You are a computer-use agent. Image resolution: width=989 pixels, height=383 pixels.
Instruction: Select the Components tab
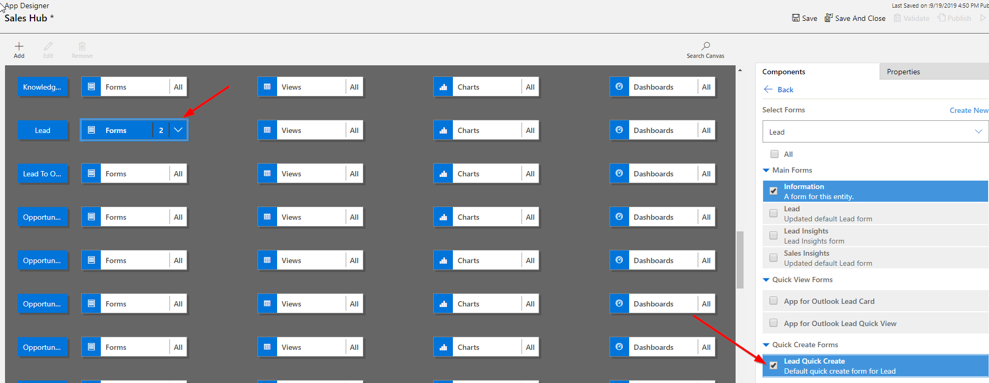[x=783, y=72]
